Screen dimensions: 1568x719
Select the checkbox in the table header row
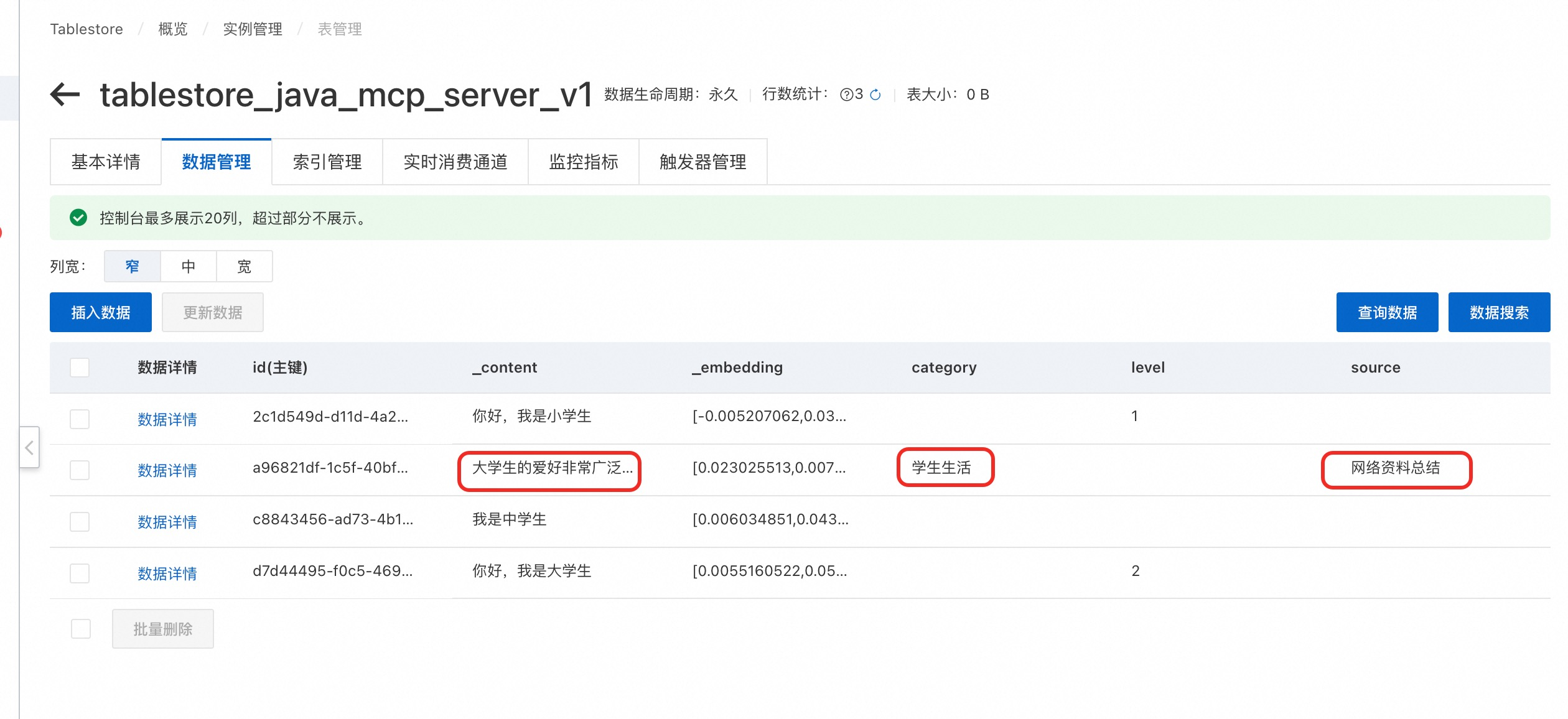tap(80, 368)
